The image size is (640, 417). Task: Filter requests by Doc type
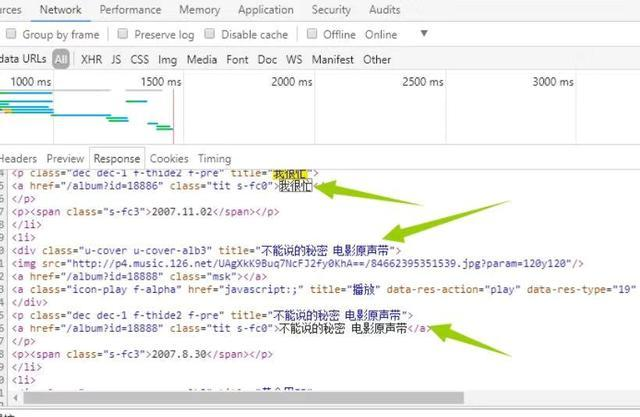(267, 60)
